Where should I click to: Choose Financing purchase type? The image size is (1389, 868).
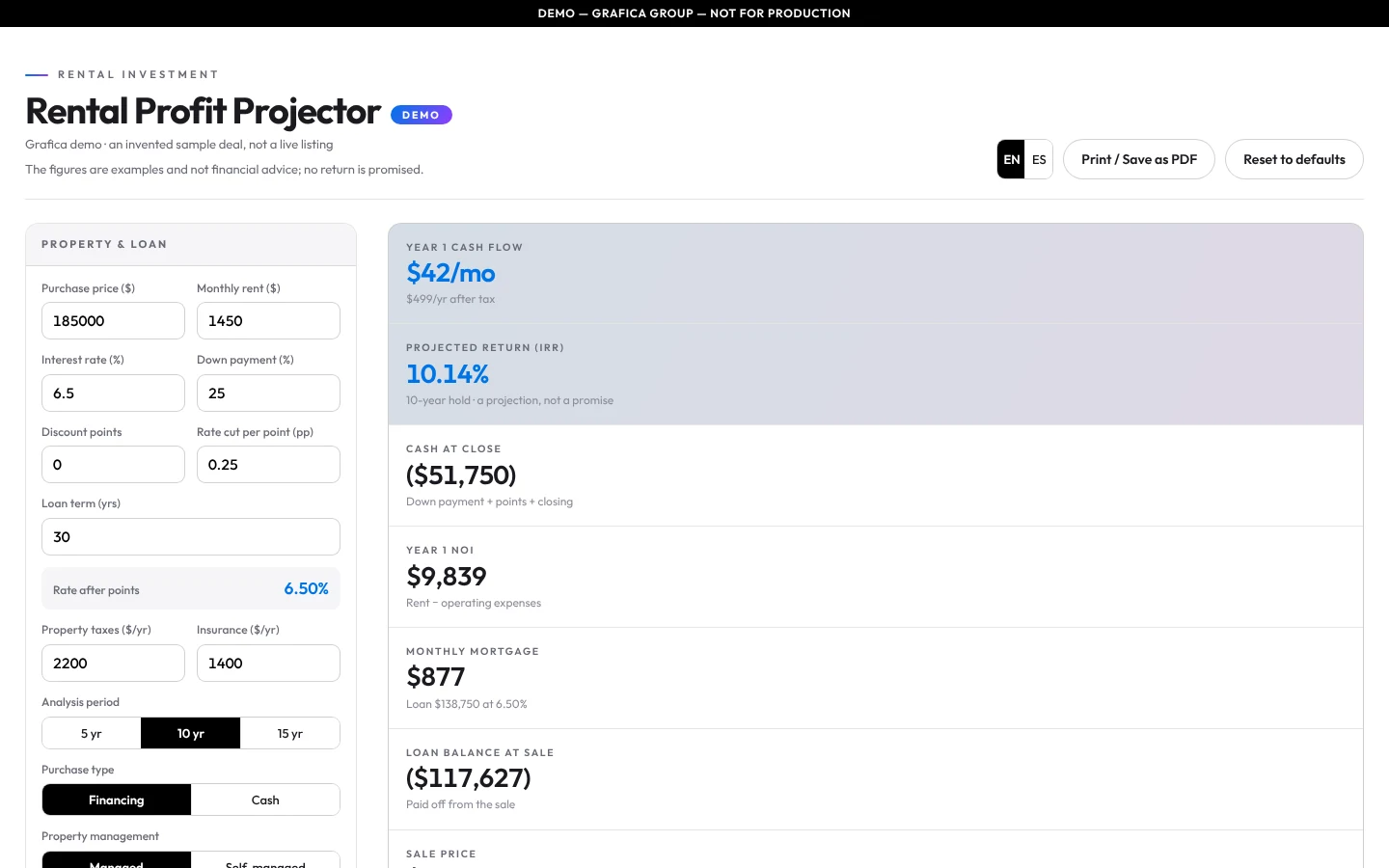tap(117, 800)
